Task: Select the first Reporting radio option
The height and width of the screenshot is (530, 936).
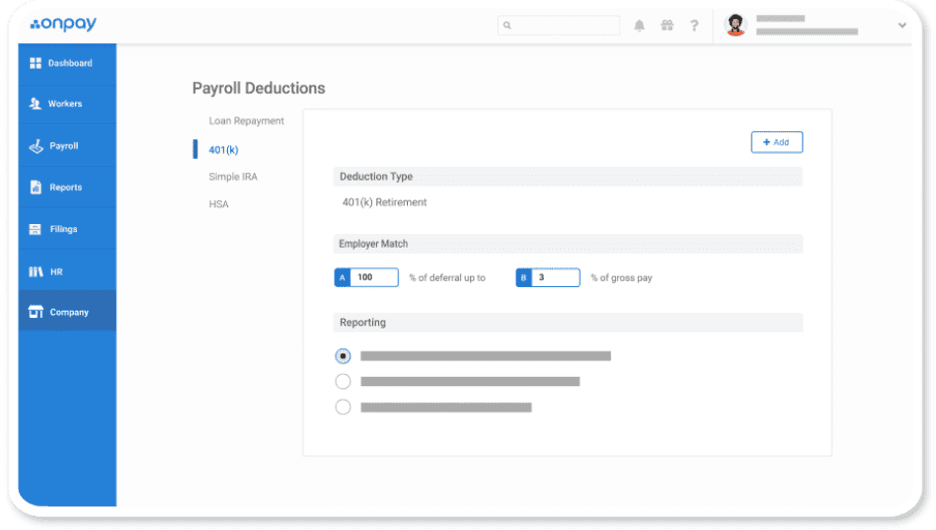Action: click(x=343, y=356)
